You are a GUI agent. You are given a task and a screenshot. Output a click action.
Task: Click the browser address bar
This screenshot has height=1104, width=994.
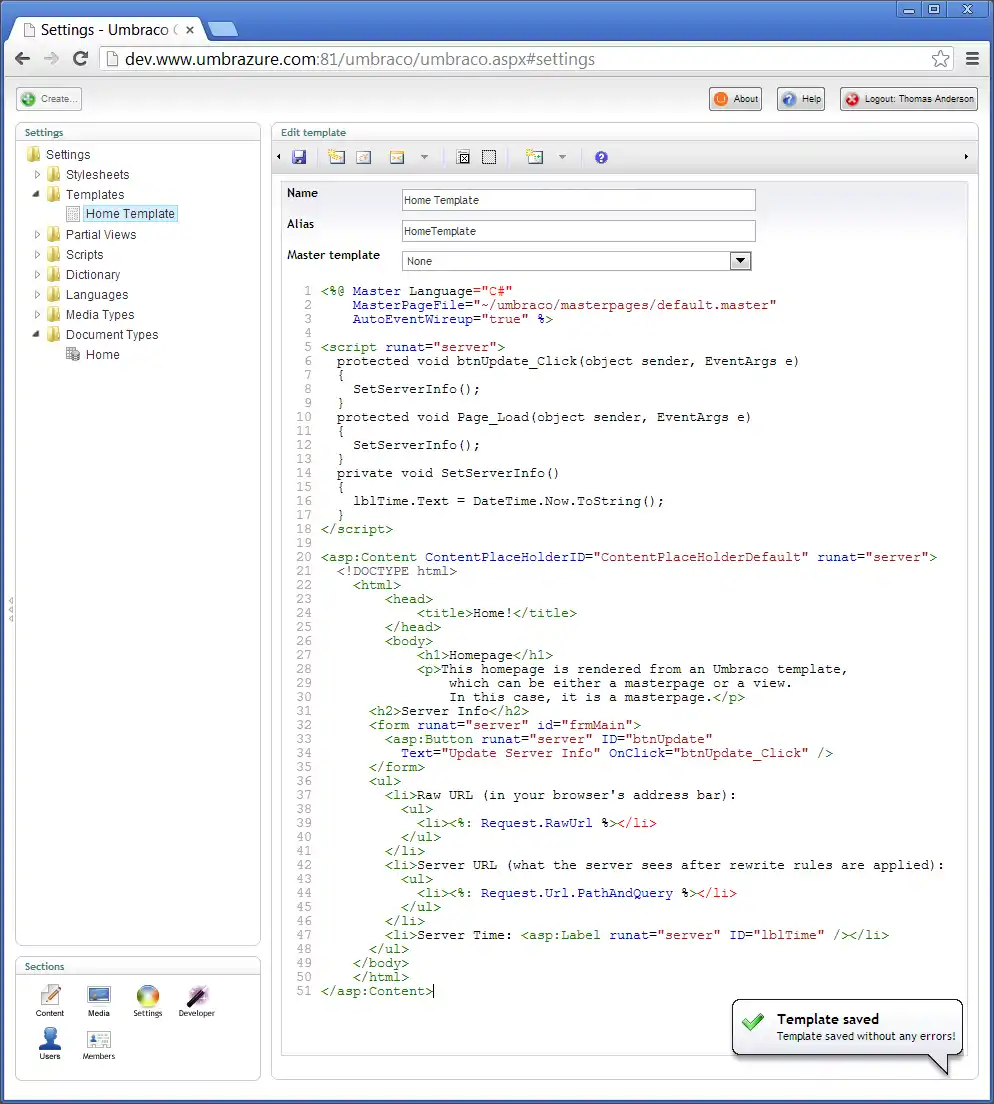click(x=527, y=58)
